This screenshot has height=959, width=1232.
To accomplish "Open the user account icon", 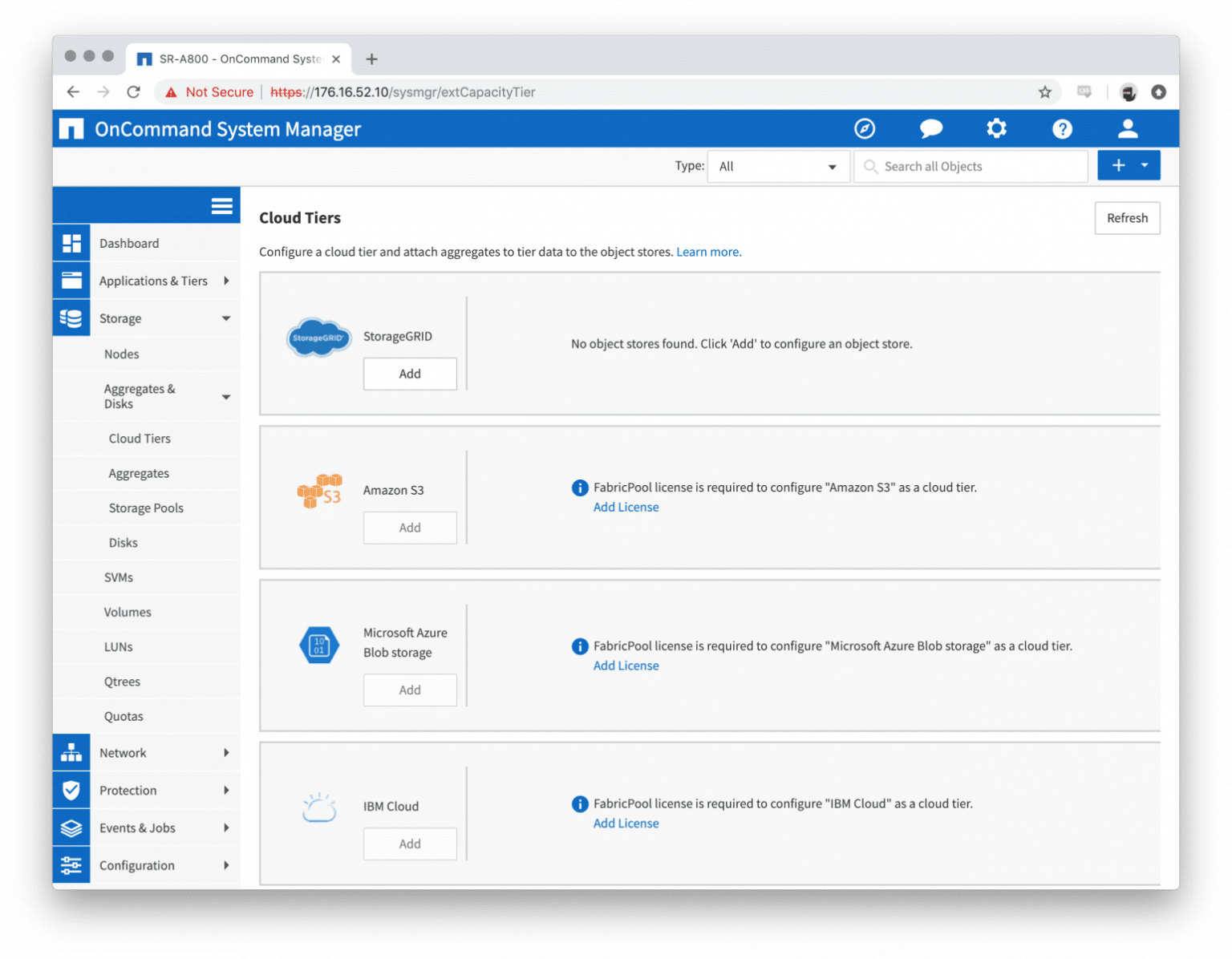I will click(1128, 128).
